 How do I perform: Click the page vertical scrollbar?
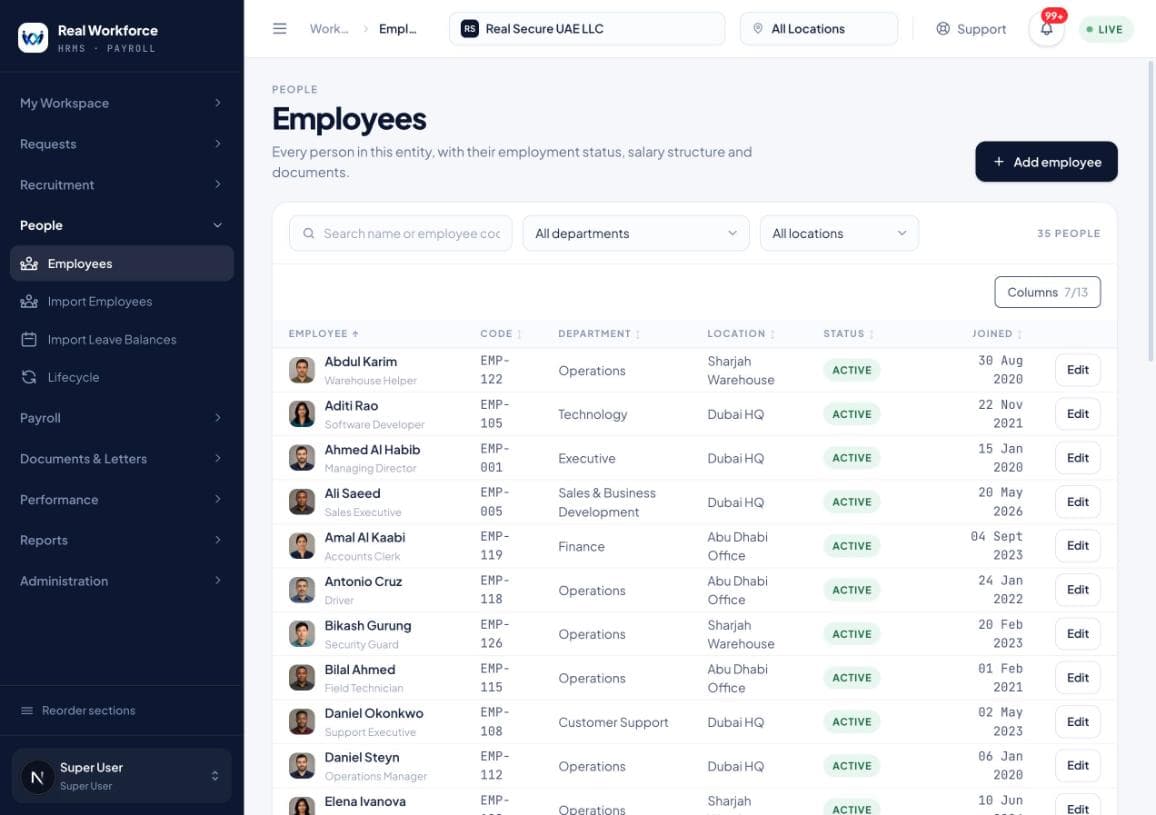tap(1151, 212)
